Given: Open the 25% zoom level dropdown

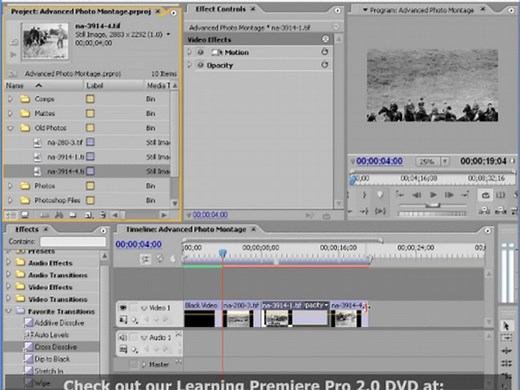Looking at the screenshot, I should [x=445, y=162].
